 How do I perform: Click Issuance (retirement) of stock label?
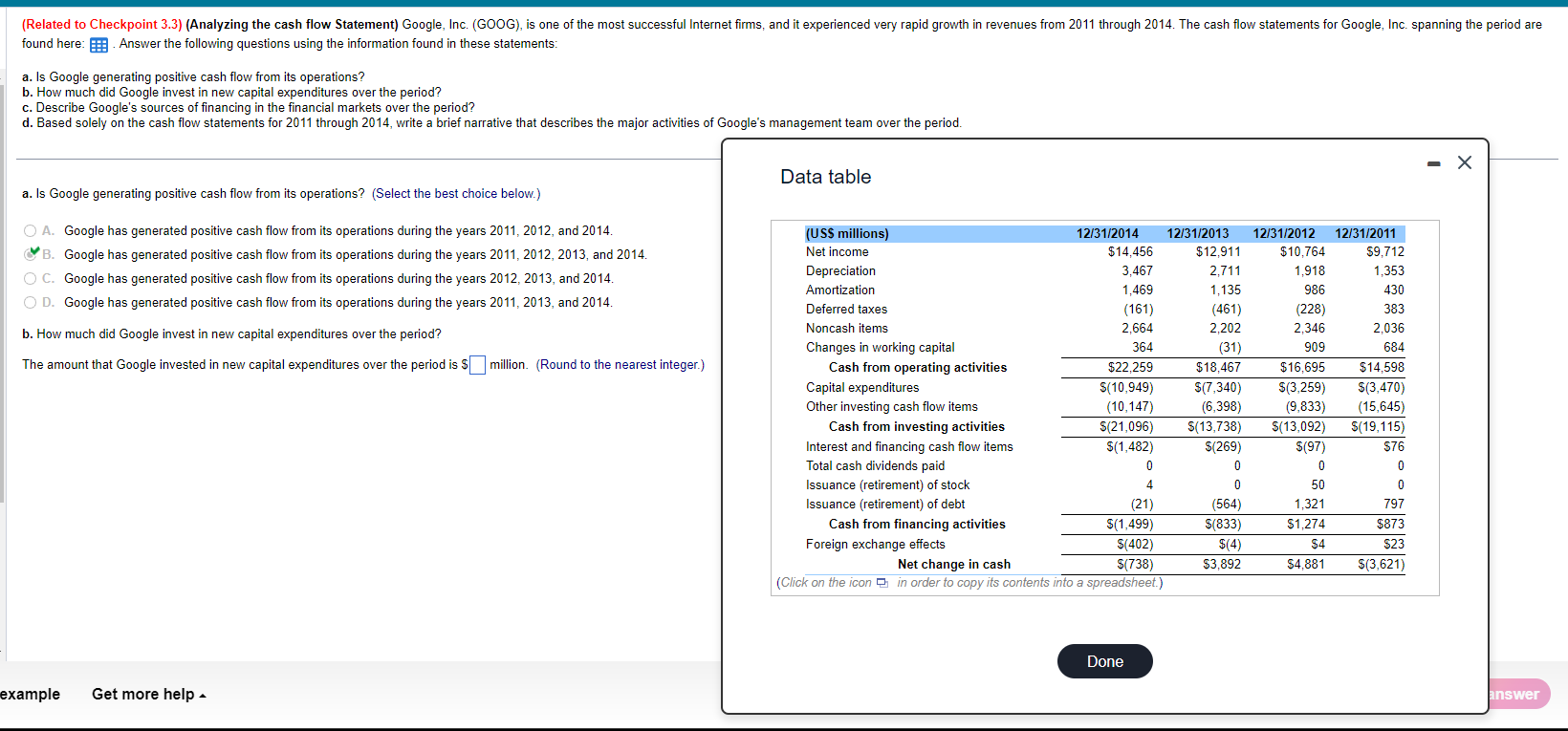point(887,485)
